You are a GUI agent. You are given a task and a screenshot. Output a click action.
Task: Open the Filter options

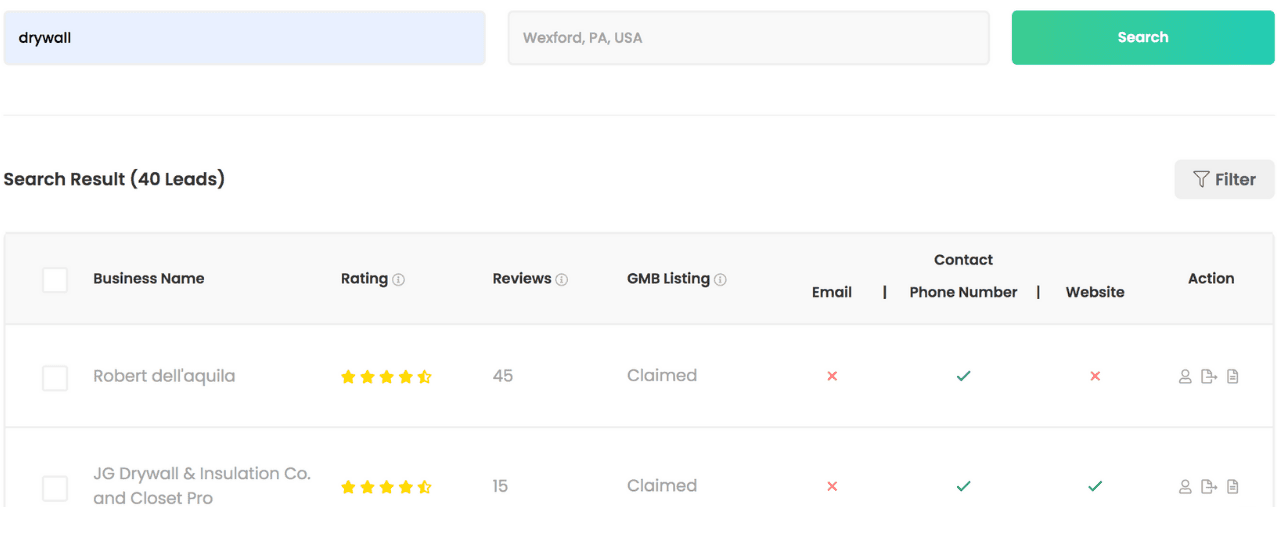click(x=1224, y=179)
